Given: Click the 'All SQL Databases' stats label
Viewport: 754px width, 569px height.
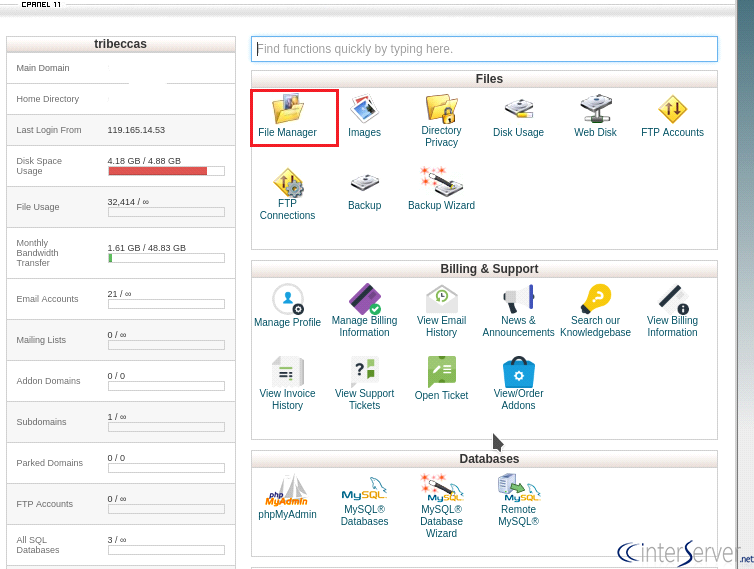Looking at the screenshot, I should click(x=38, y=545).
